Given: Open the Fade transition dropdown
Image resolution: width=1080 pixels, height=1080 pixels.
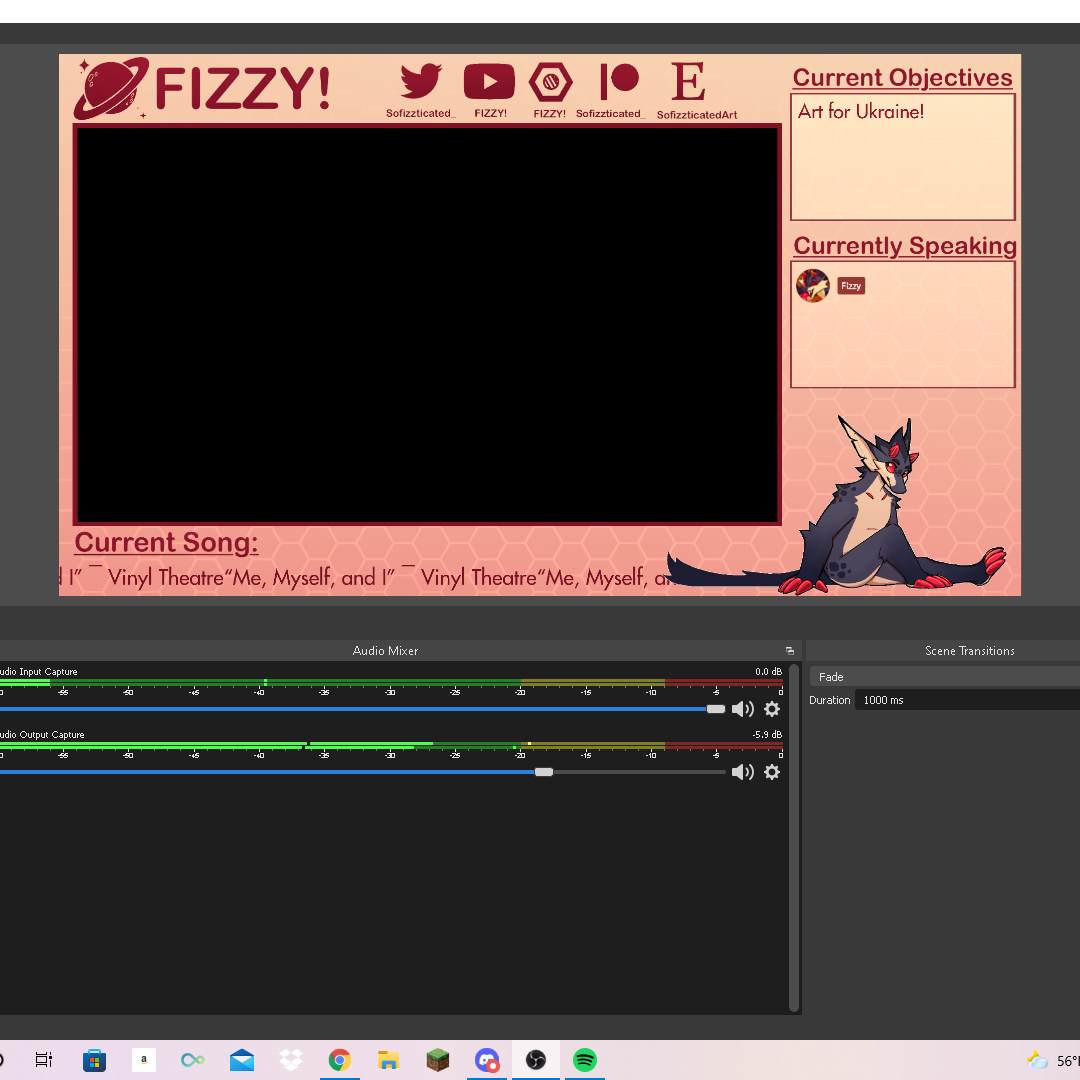Looking at the screenshot, I should tap(944, 677).
